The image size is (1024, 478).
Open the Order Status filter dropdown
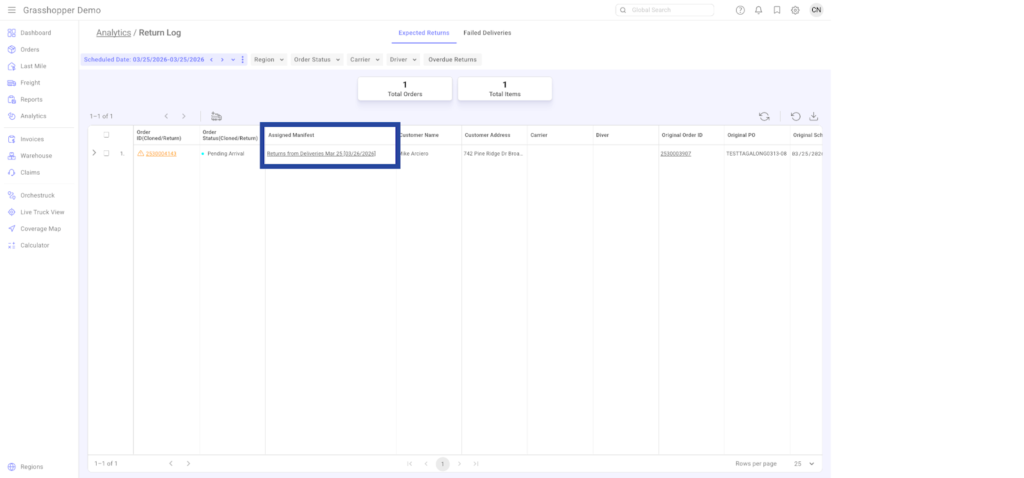[316, 59]
